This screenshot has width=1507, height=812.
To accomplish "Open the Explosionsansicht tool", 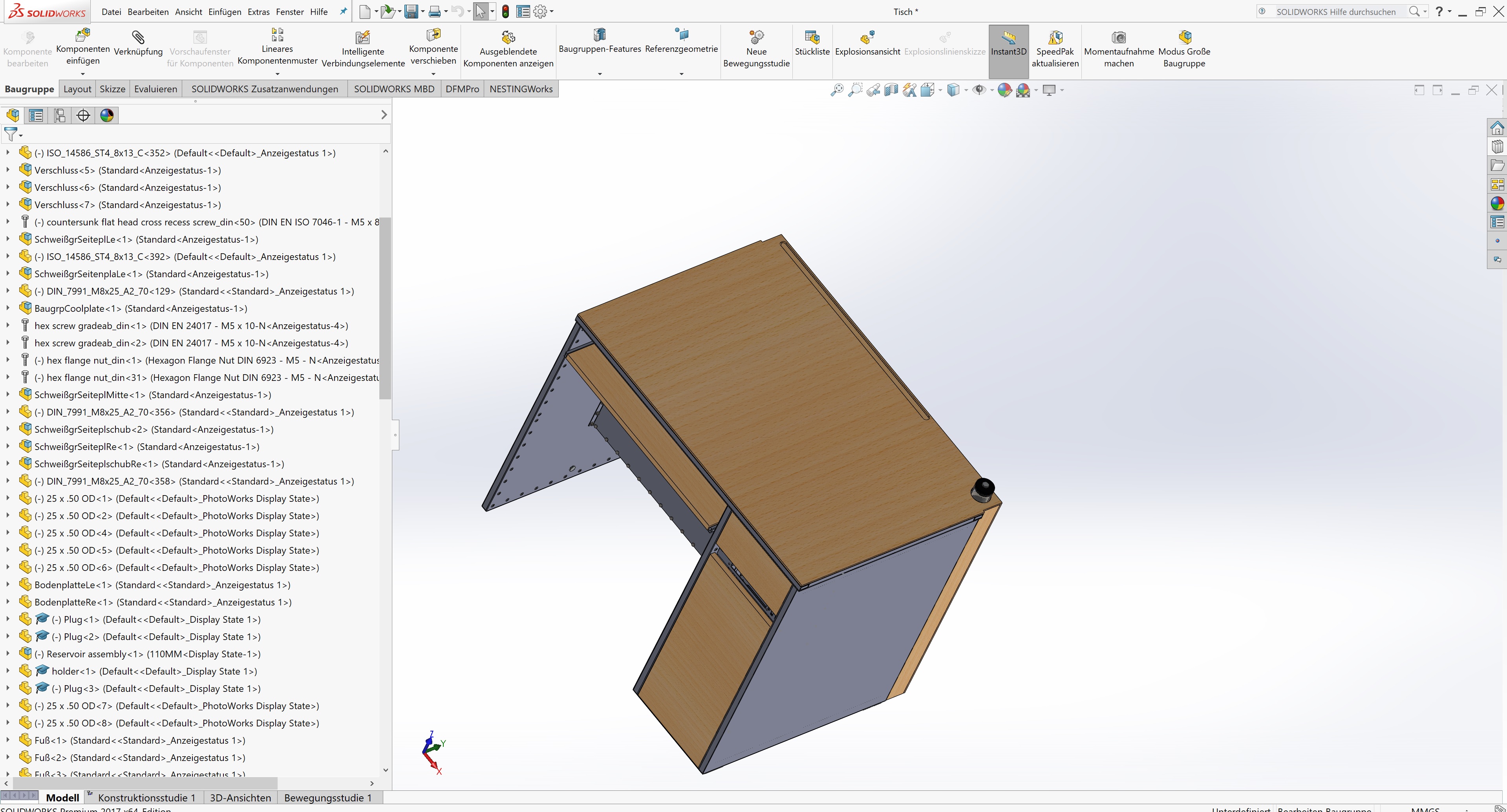I will (867, 38).
